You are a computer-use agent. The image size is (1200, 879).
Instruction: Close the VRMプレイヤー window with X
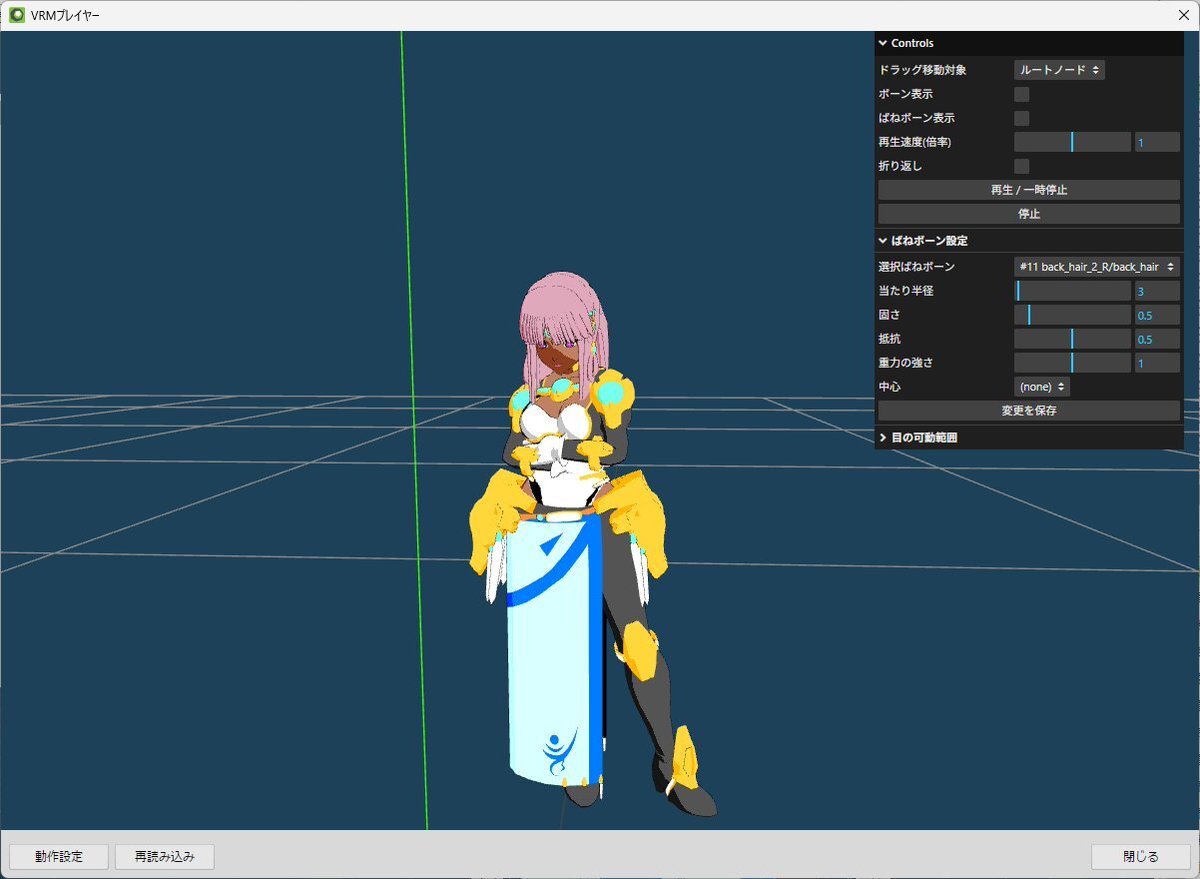coord(1182,15)
